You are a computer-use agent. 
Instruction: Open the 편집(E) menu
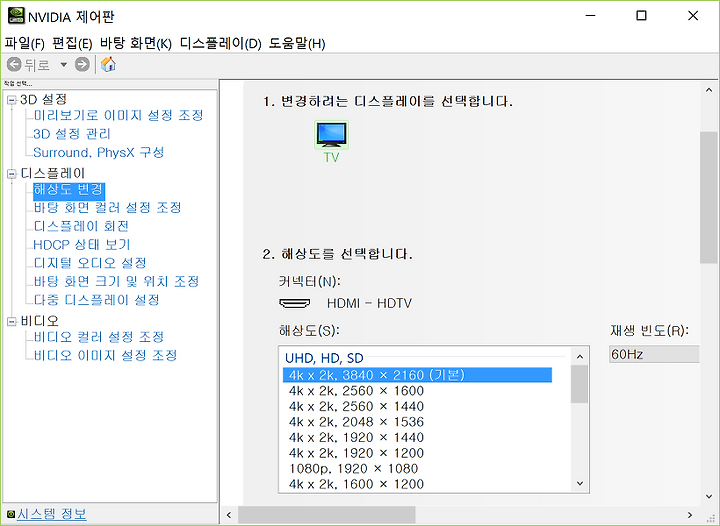(x=72, y=44)
